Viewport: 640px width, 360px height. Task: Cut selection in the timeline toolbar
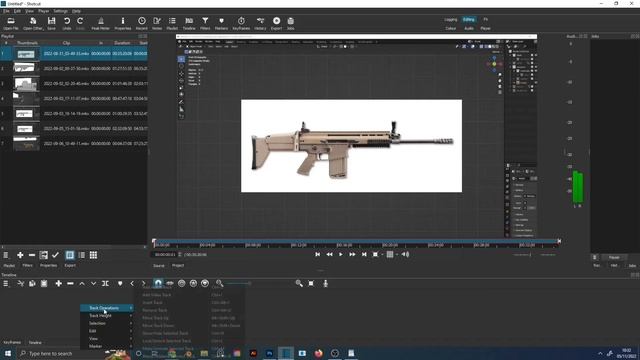point(20,283)
